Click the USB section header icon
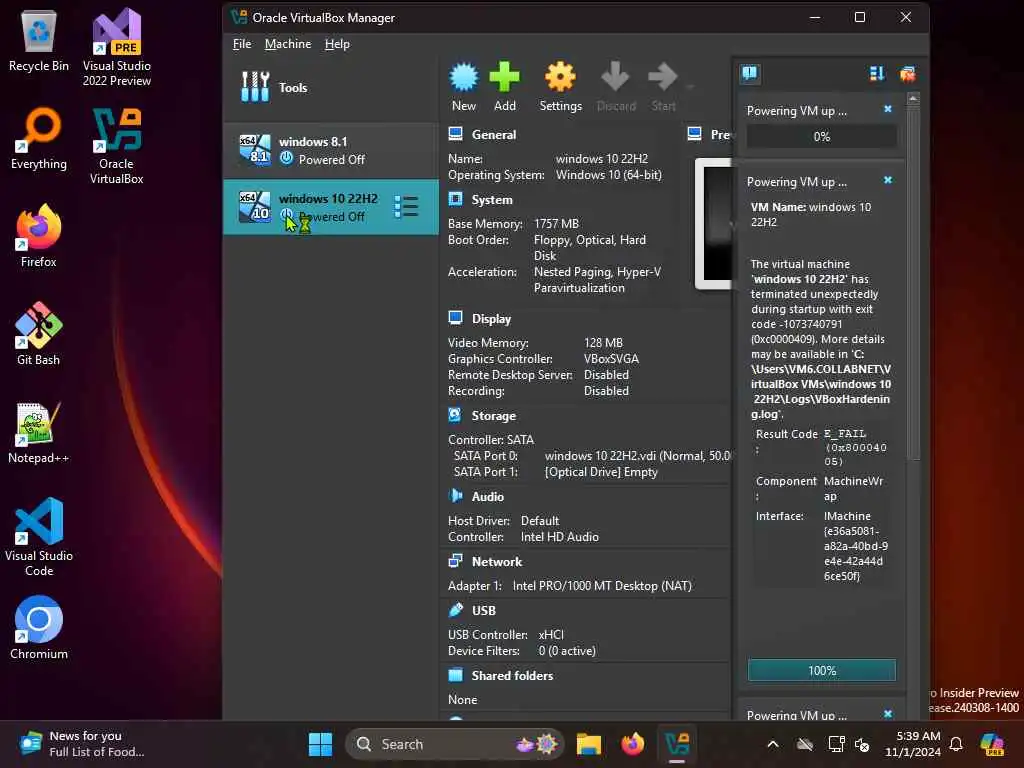The image size is (1024, 768). 455,609
